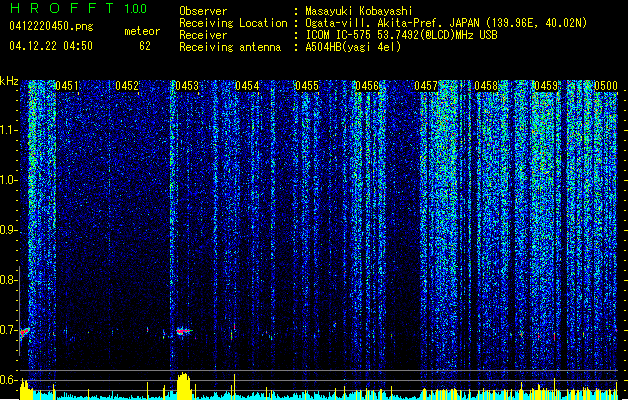Click the 1.1 frequency axis label

coord(8,130)
